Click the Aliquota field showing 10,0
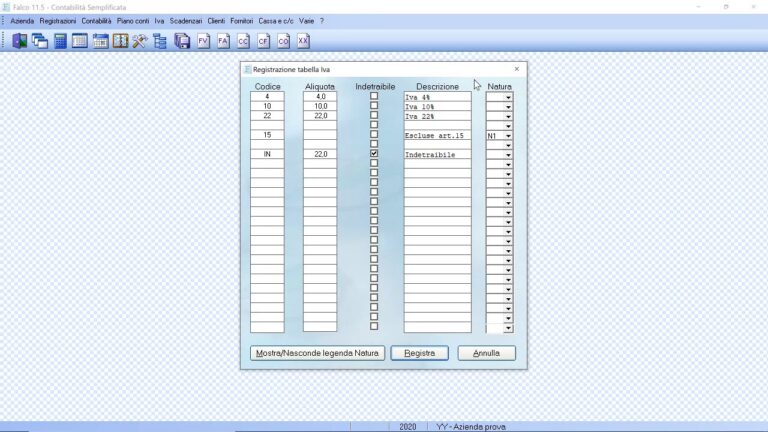 click(320, 106)
